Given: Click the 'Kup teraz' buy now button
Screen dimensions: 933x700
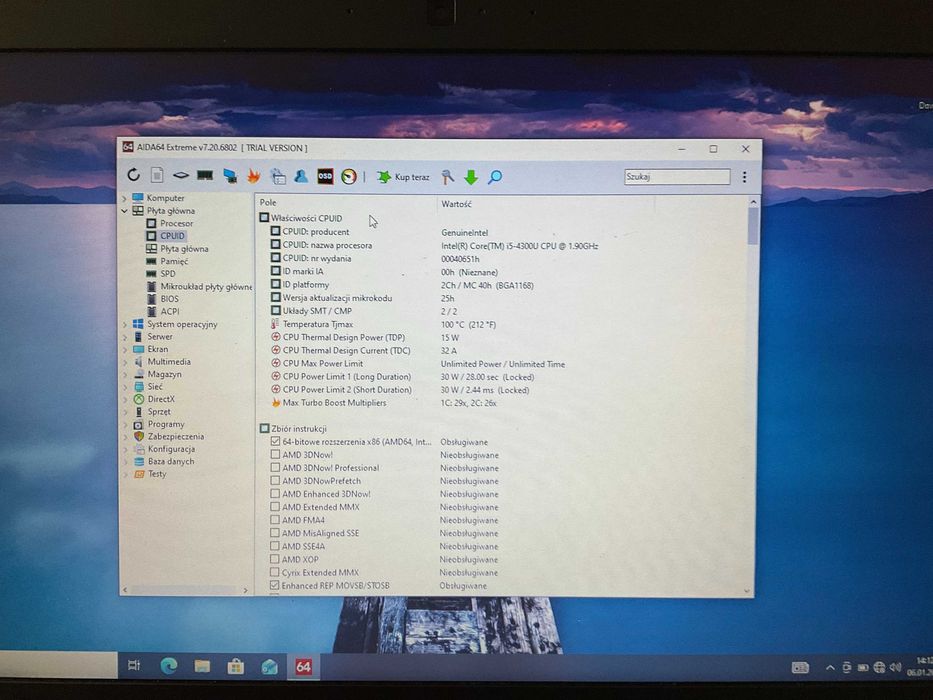Looking at the screenshot, I should click(x=403, y=177).
